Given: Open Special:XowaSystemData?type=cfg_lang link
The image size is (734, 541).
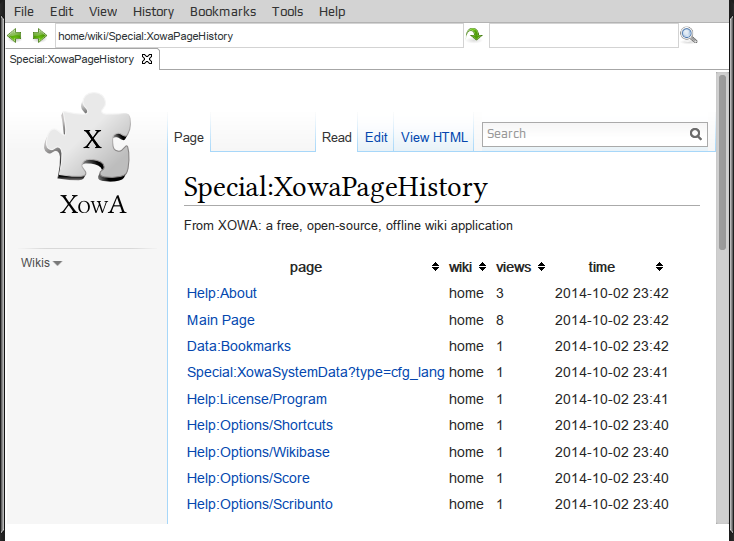Looking at the screenshot, I should (316, 372).
